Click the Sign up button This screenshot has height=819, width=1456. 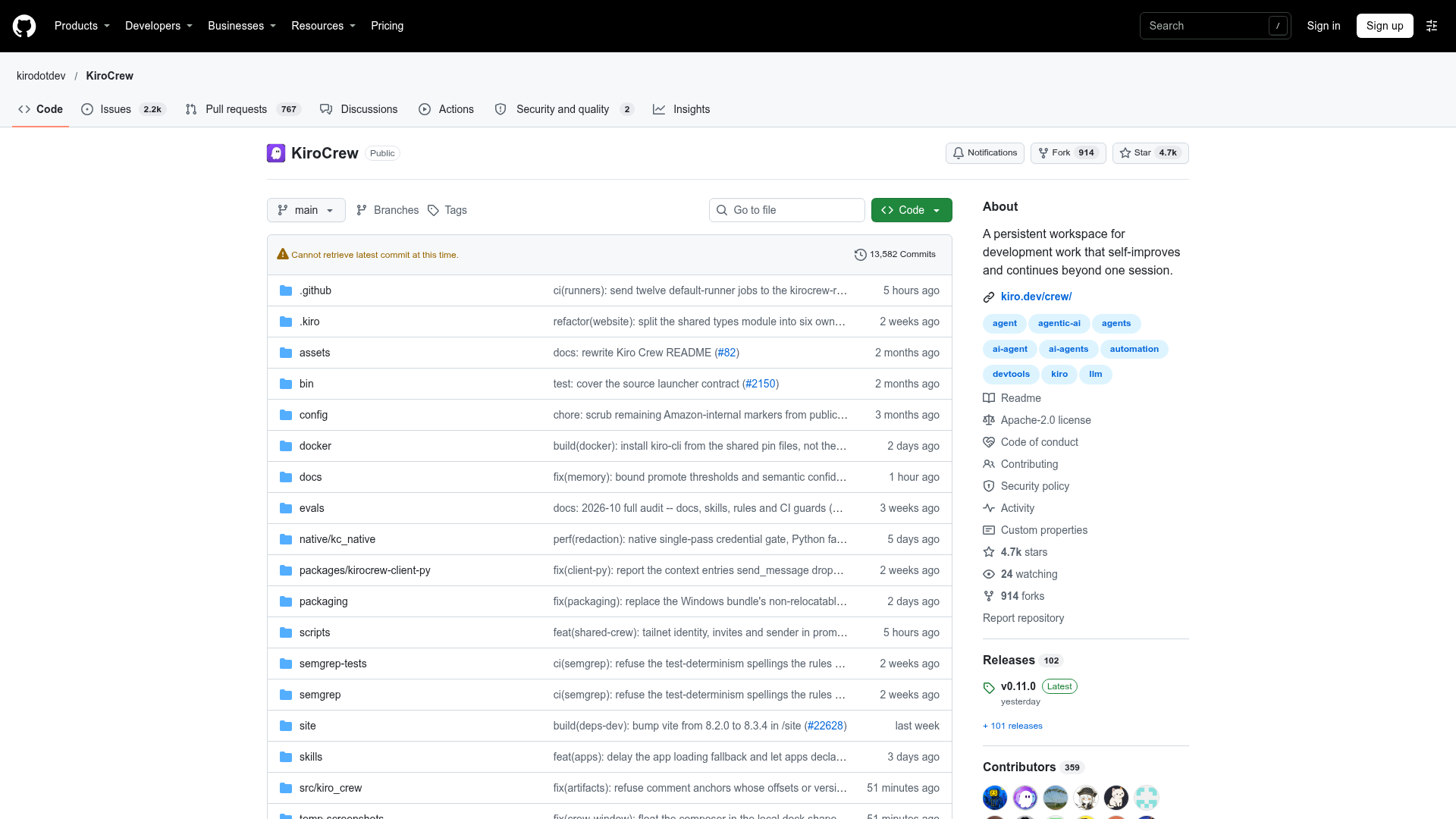[x=1385, y=26]
